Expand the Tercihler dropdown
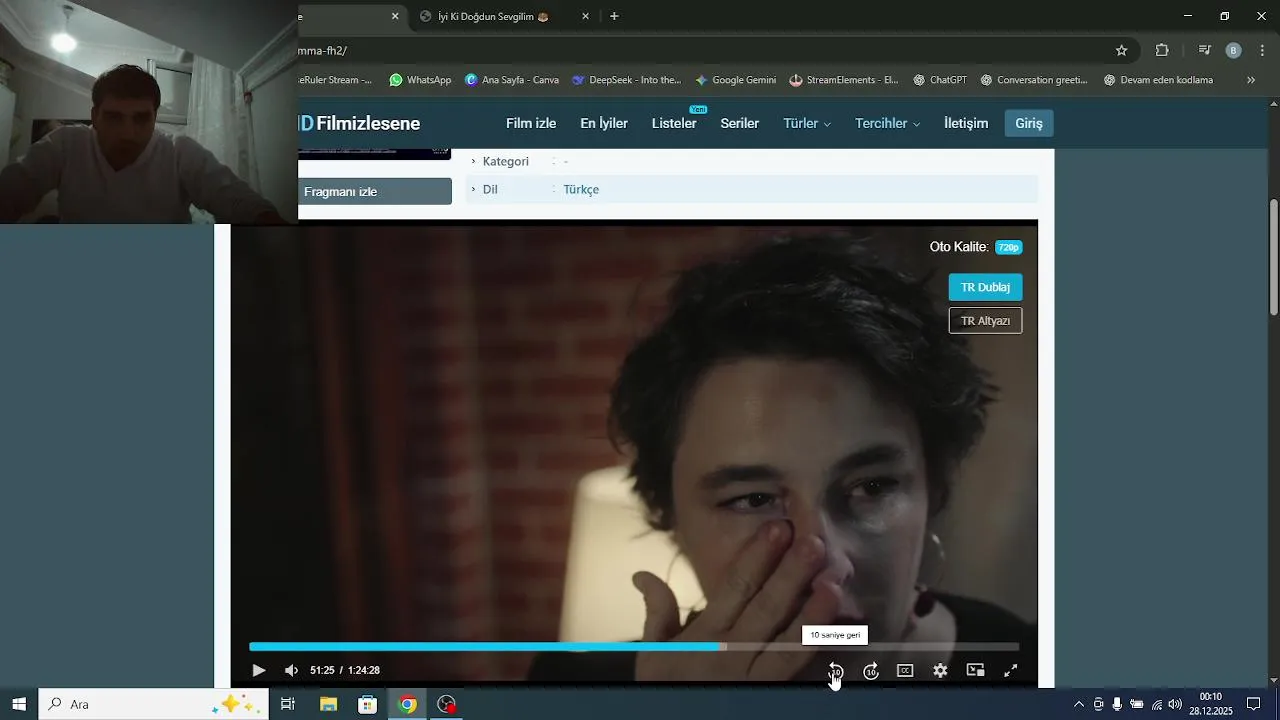The image size is (1280, 720). (887, 123)
